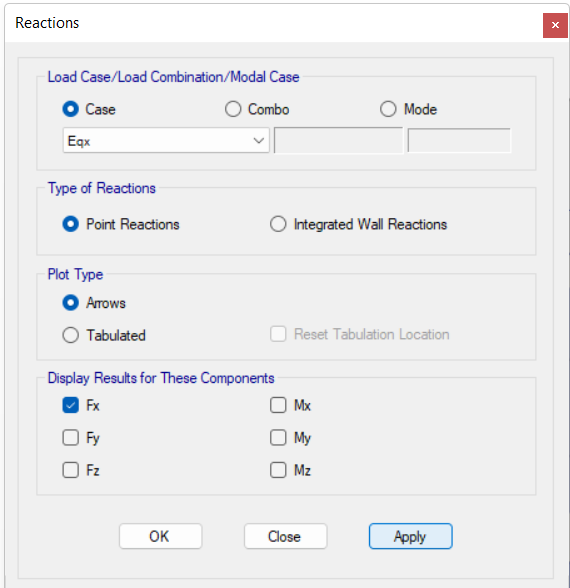This screenshot has height=588, width=570.
Task: Click the empty field next to Eqx dropdown
Action: pyautogui.click(x=339, y=140)
